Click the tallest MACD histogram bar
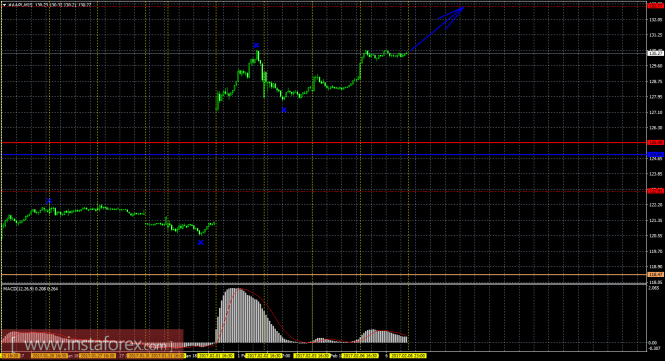Viewport: 665px width, 361px height. click(233, 316)
